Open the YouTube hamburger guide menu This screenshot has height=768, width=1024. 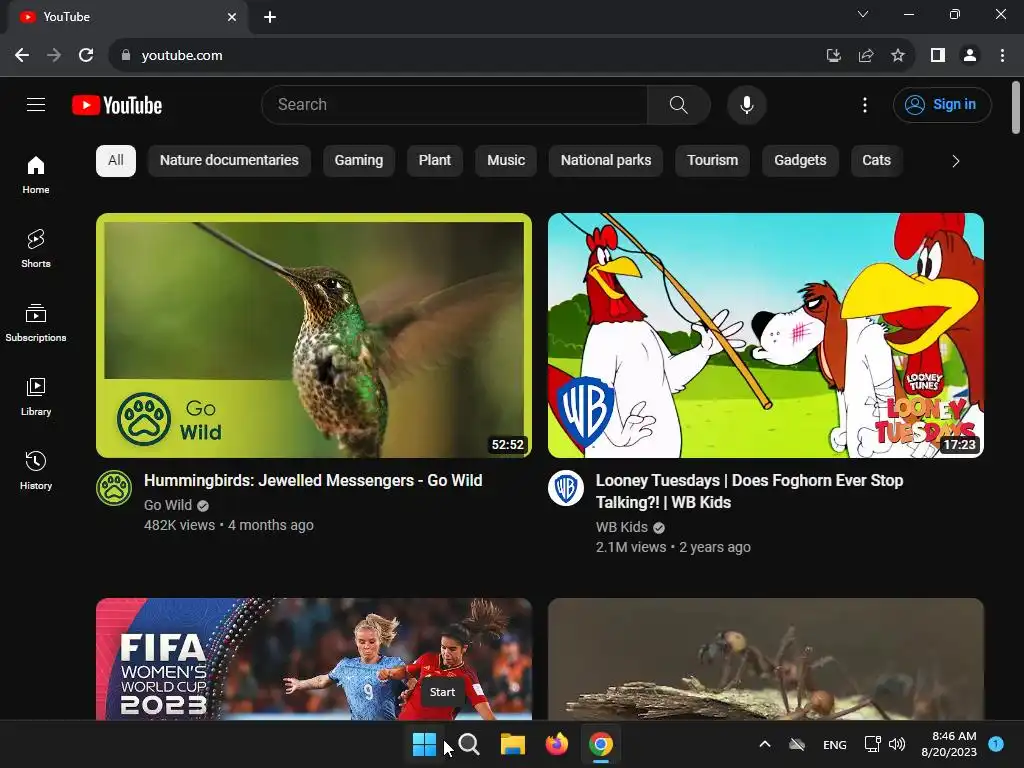[x=36, y=104]
